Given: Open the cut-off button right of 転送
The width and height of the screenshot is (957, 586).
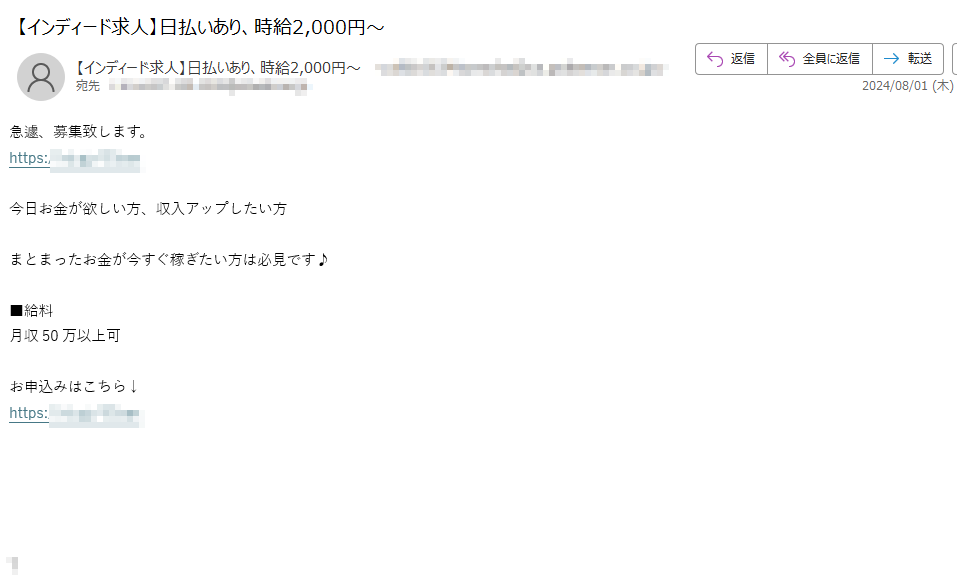Looking at the screenshot, I should point(955,59).
